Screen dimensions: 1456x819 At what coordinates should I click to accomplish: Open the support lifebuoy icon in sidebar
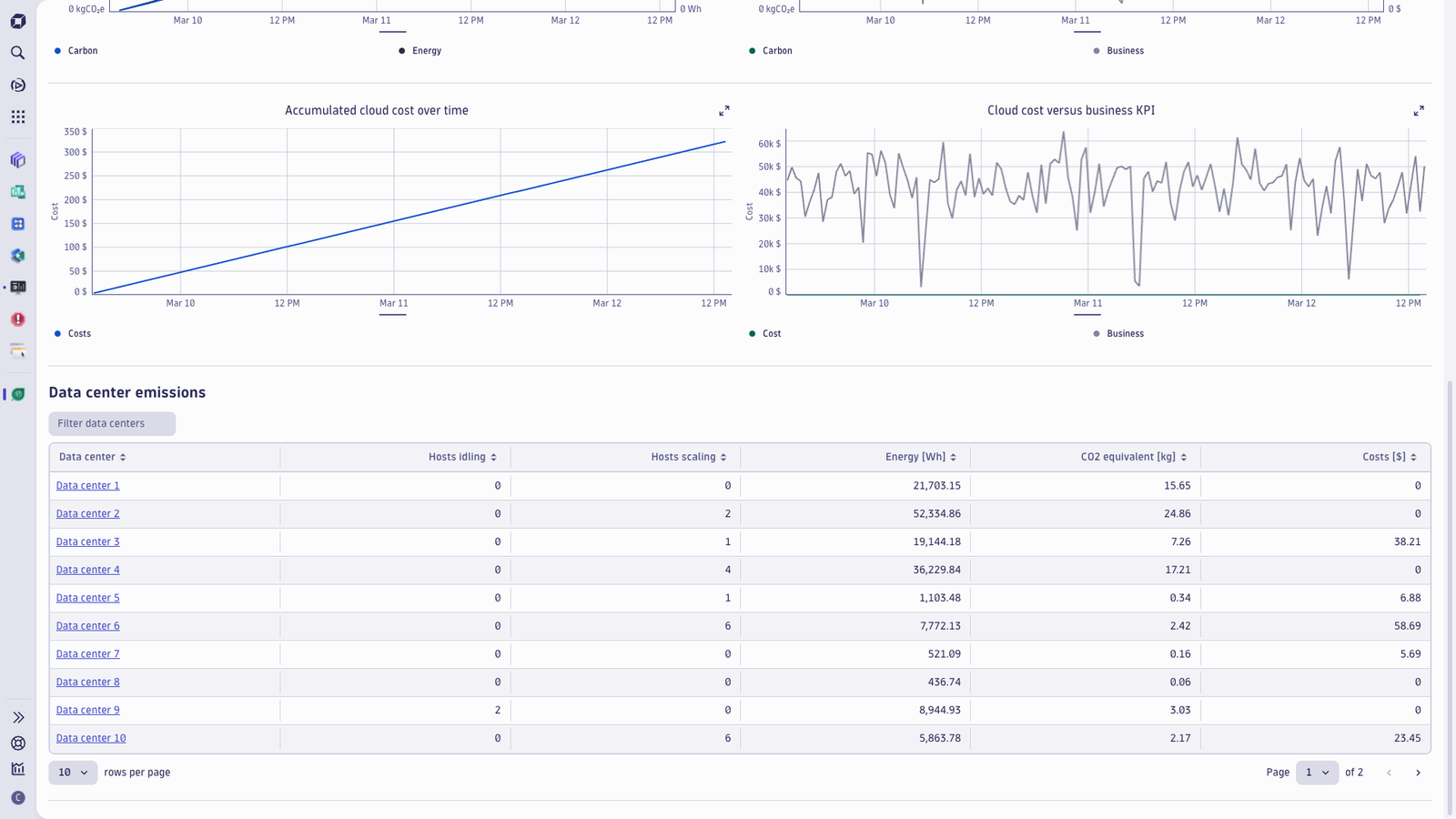click(17, 743)
